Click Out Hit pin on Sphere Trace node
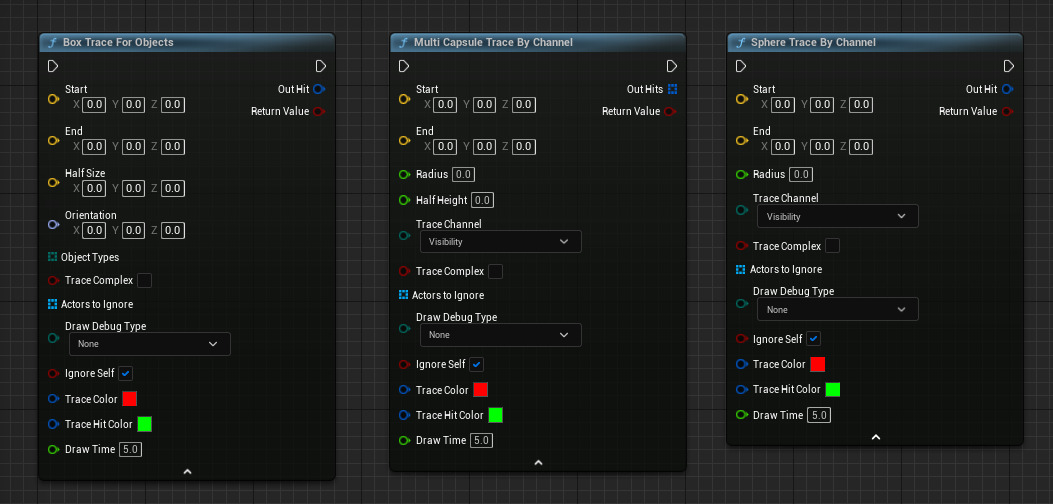 click(1007, 89)
